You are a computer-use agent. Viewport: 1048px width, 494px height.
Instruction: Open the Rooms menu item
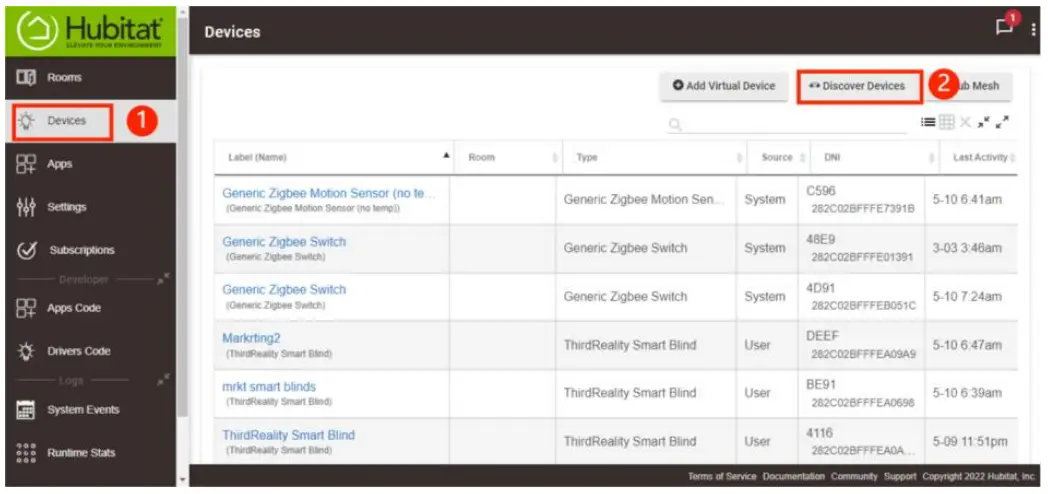click(x=64, y=77)
